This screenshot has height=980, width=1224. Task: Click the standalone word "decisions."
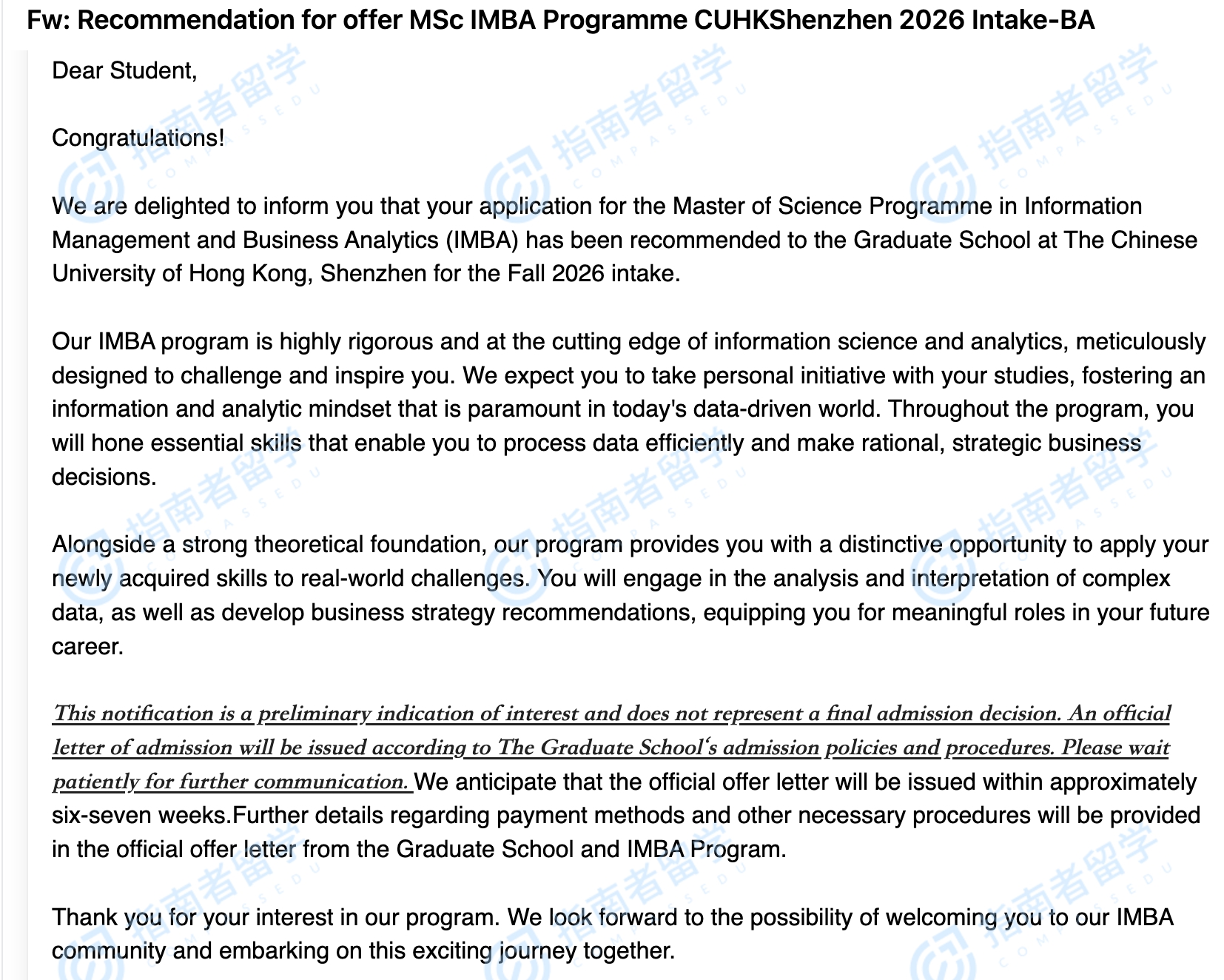[x=104, y=477]
